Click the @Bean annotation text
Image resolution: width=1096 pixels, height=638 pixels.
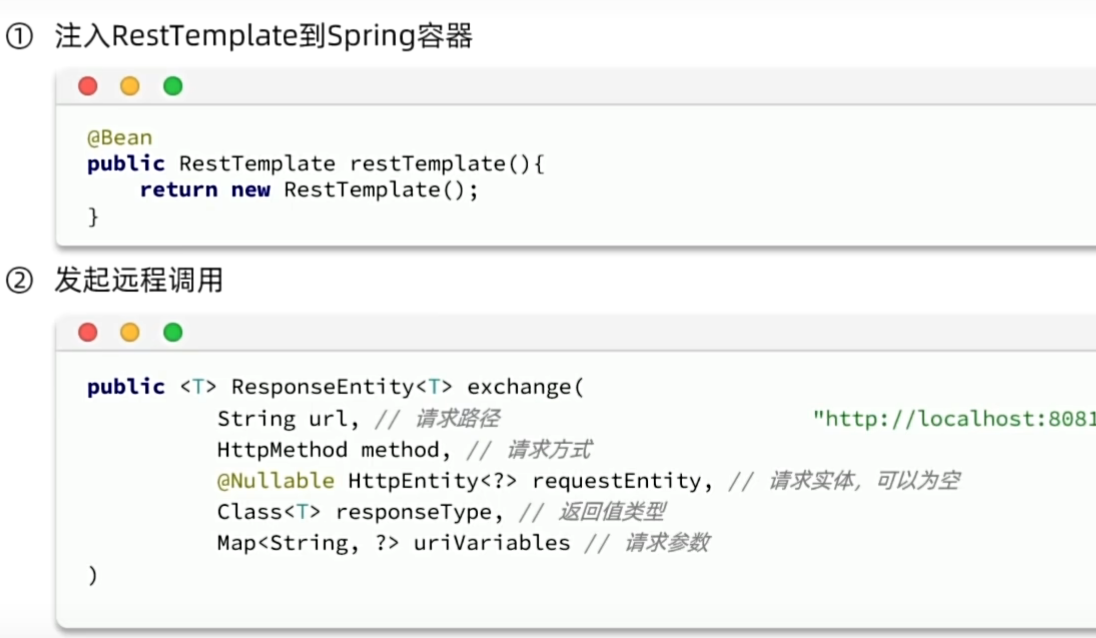[119, 137]
